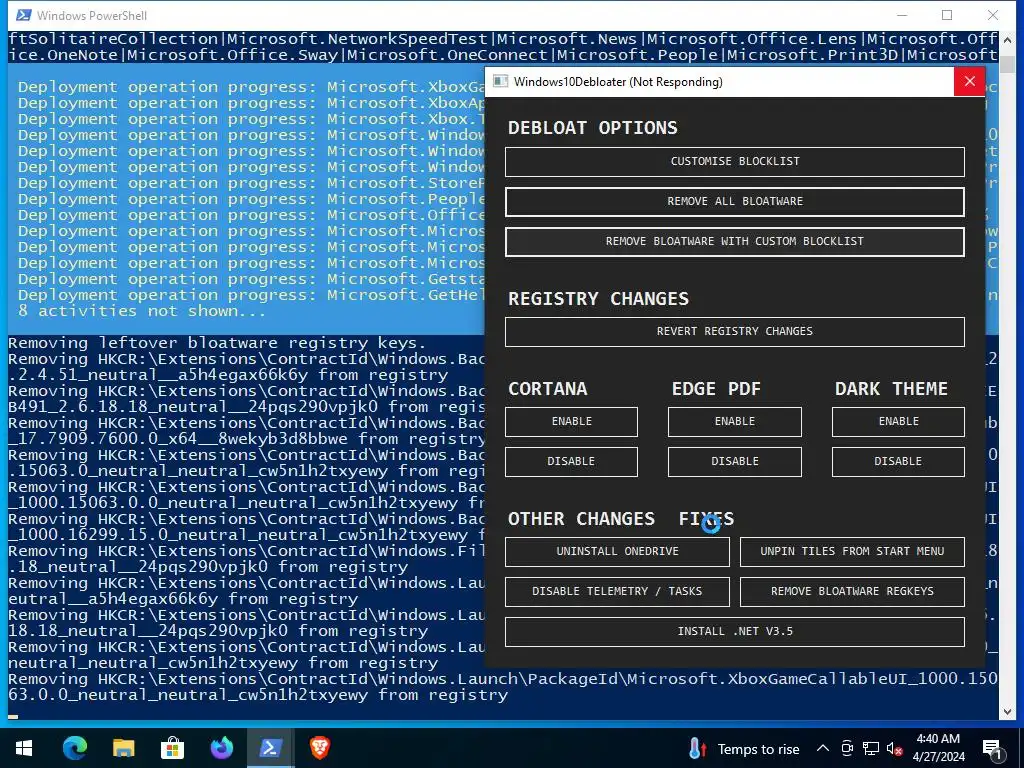Click the PowerShell scrollbar down arrow
Image resolution: width=1024 pixels, height=768 pixels.
[x=1007, y=711]
